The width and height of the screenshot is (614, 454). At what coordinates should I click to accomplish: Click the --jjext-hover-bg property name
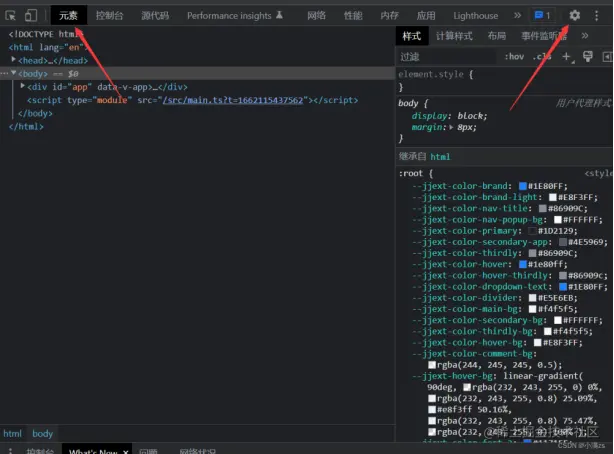tap(452, 376)
